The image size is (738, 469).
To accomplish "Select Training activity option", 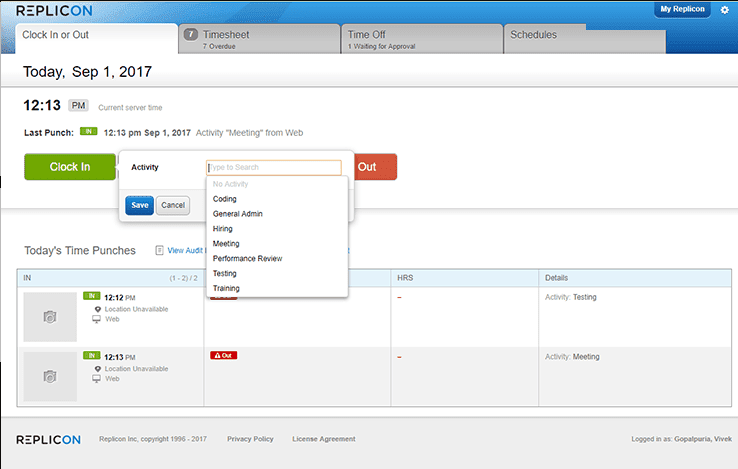I will pyautogui.click(x=226, y=289).
